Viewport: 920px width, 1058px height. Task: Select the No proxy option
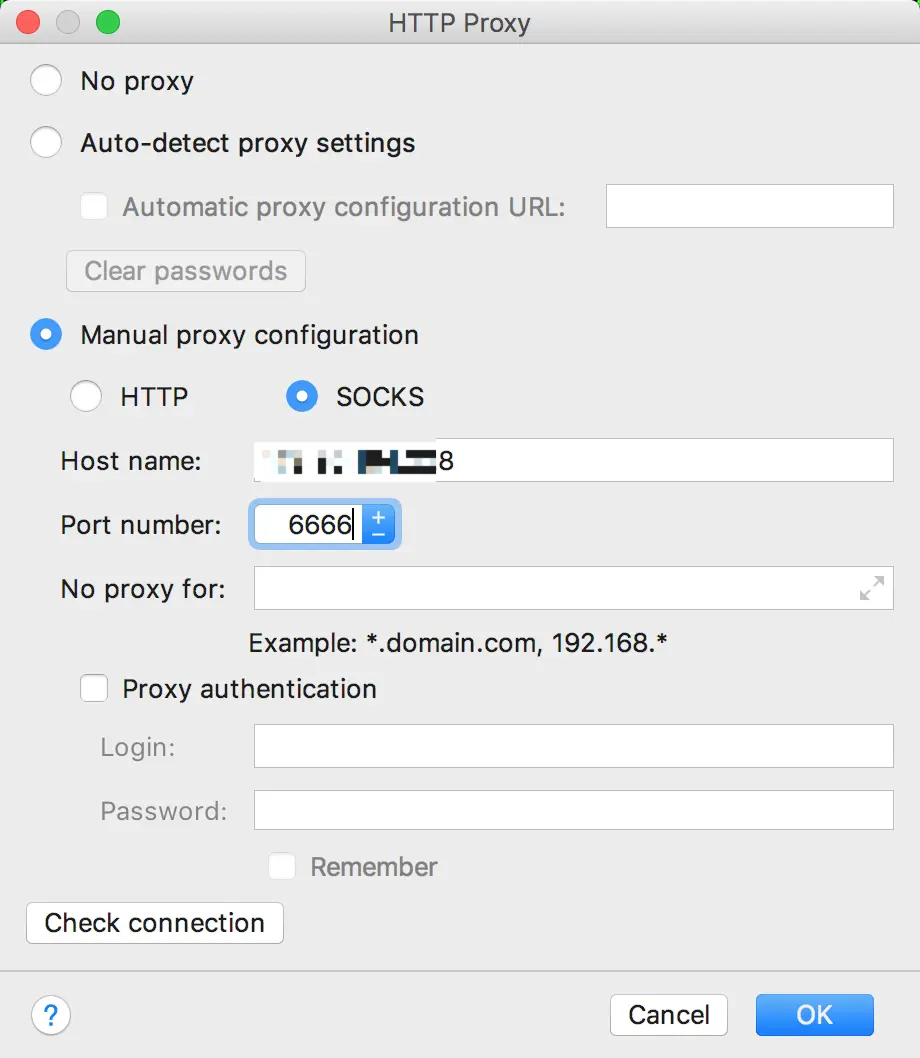pyautogui.click(x=46, y=81)
